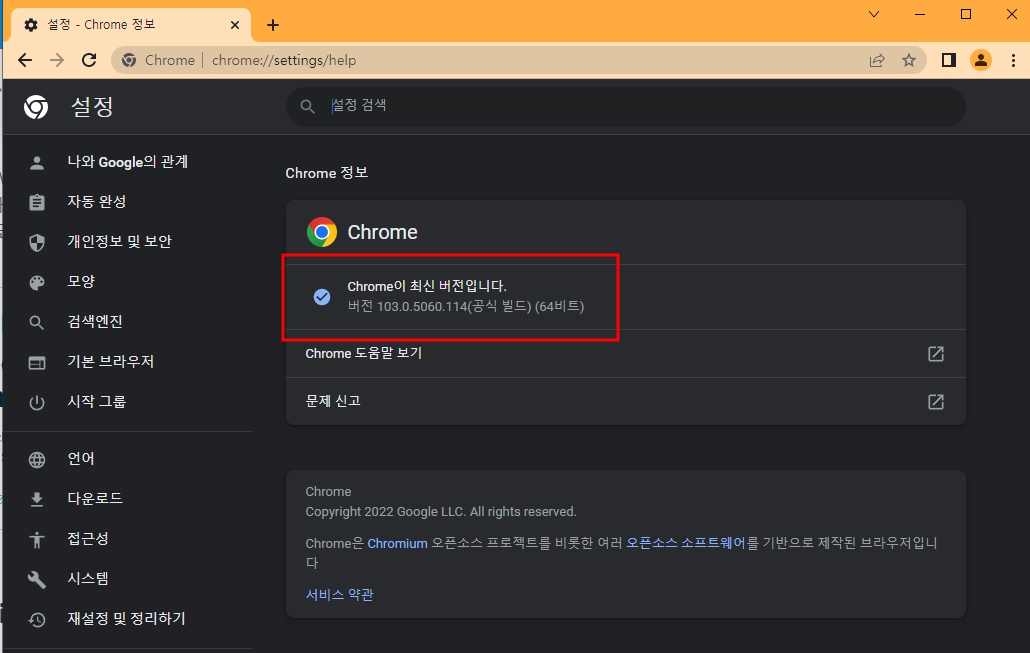The height and width of the screenshot is (653, 1030).
Task: Open the 서비스 약관 link
Action: 338,593
